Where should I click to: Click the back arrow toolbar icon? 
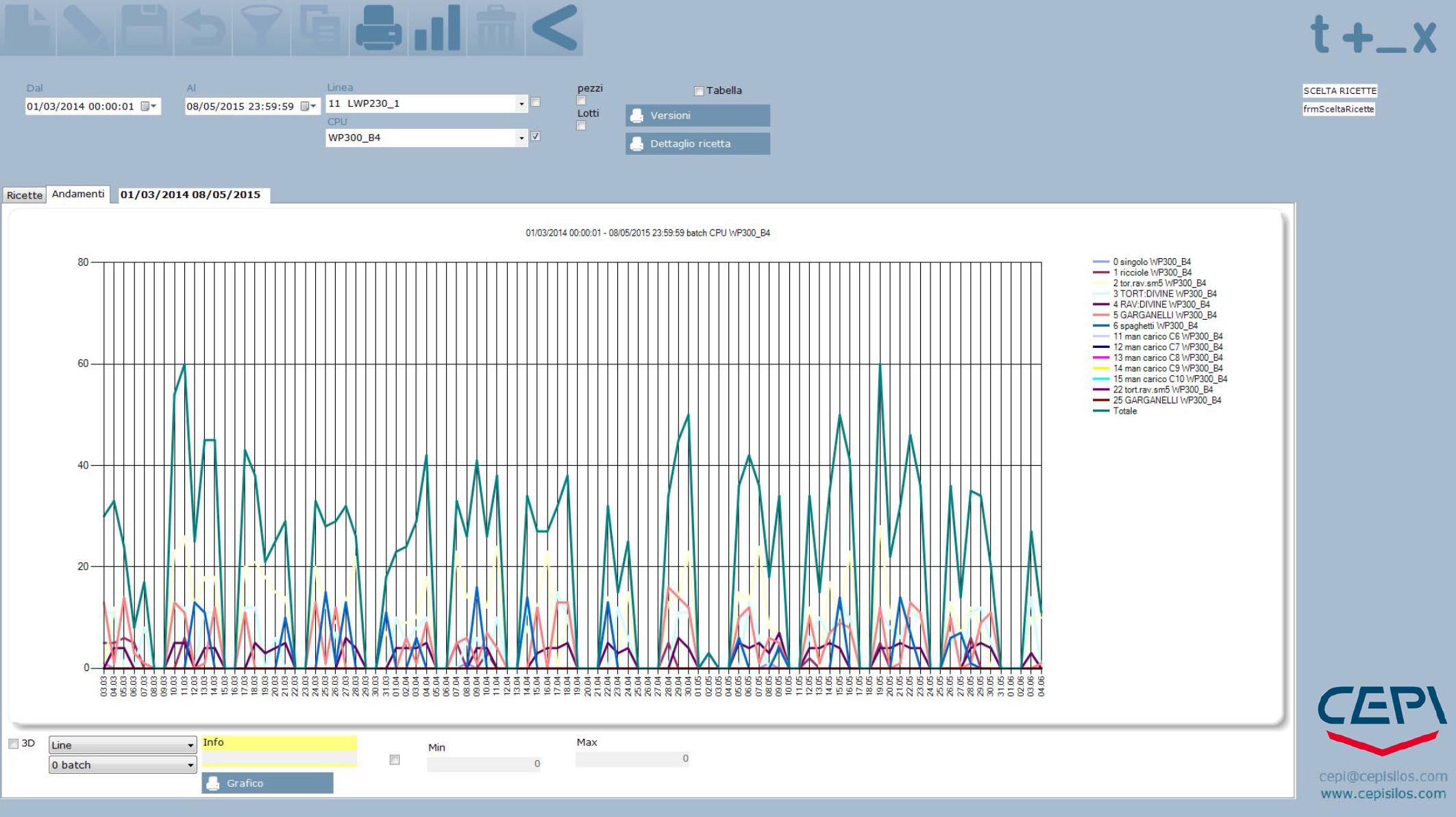554,28
